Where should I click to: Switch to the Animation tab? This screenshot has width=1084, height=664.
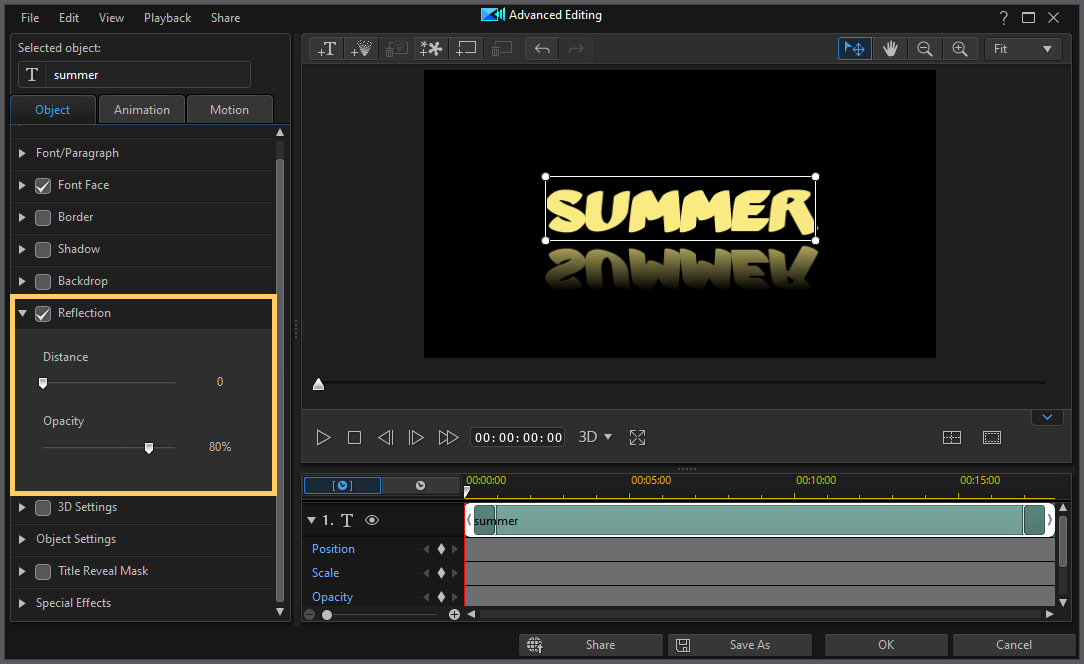tap(141, 109)
